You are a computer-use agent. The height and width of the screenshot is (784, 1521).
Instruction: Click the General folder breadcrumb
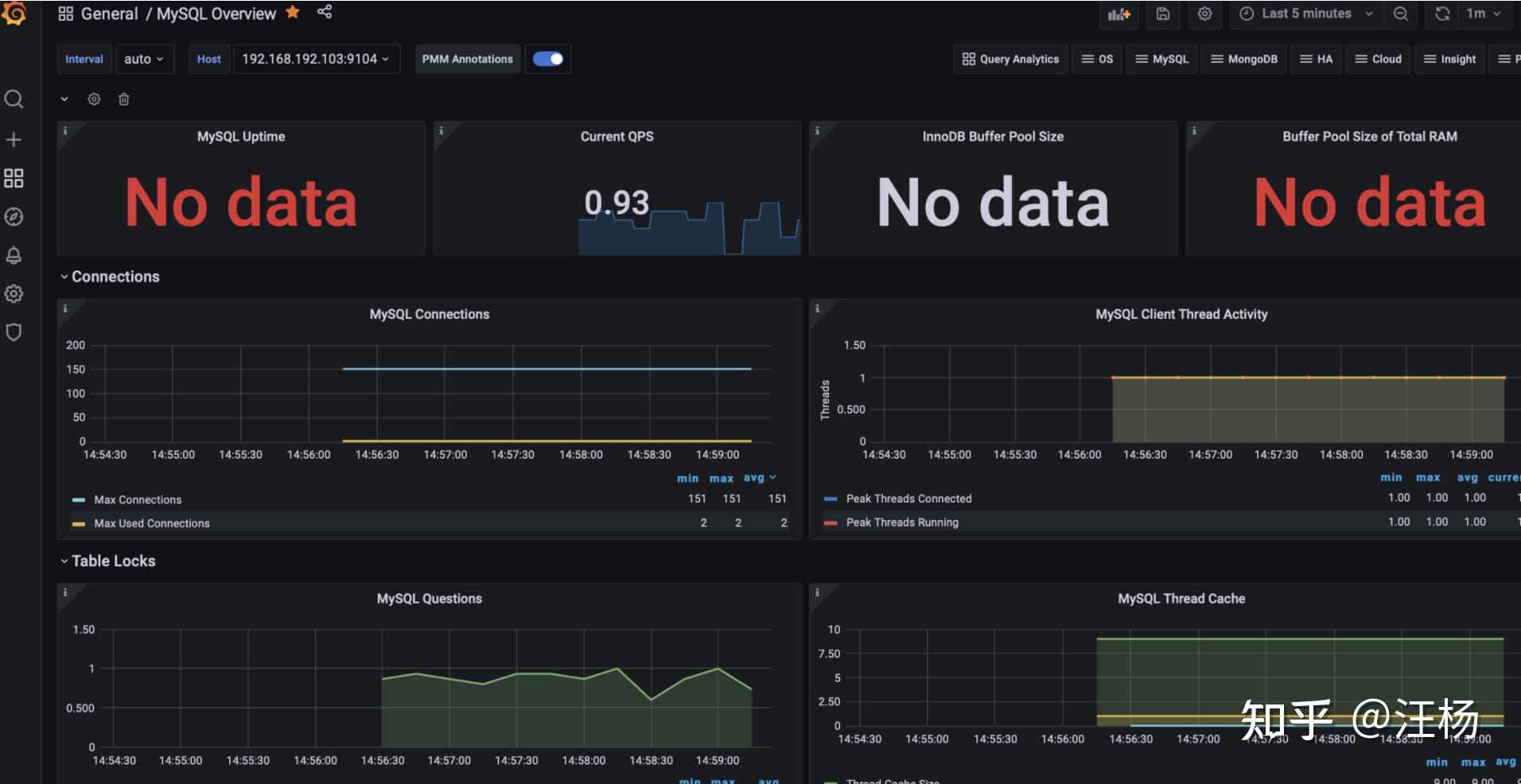click(x=109, y=14)
